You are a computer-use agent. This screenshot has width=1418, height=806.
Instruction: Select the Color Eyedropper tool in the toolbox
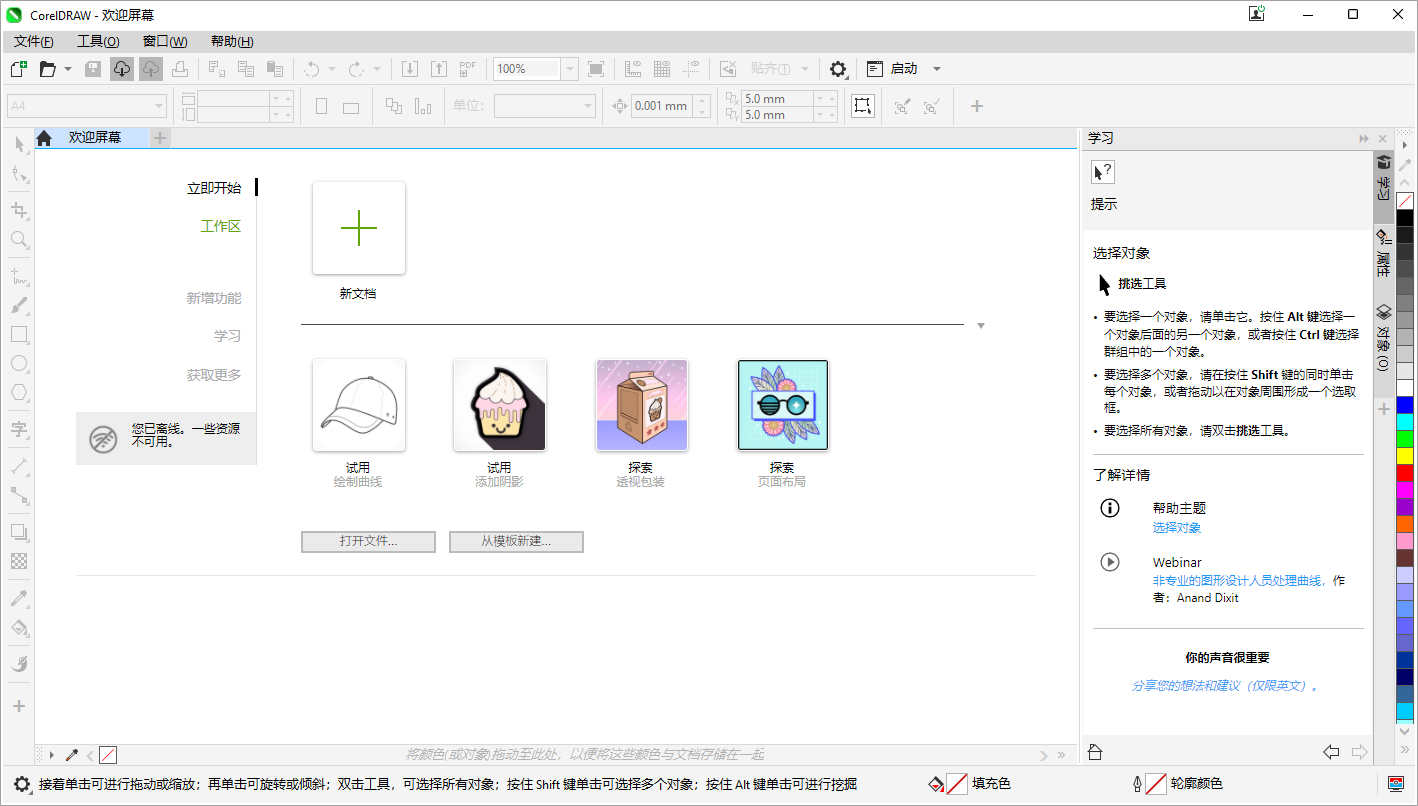point(19,598)
